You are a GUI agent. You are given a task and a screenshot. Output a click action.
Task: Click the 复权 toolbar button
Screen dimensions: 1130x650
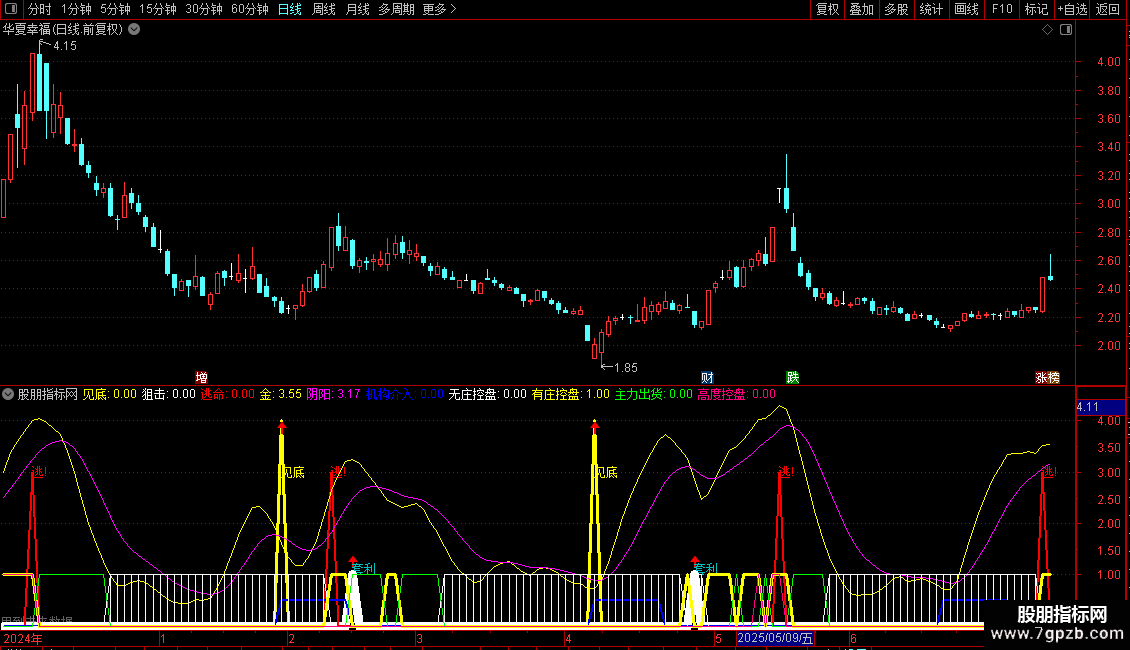(x=827, y=10)
